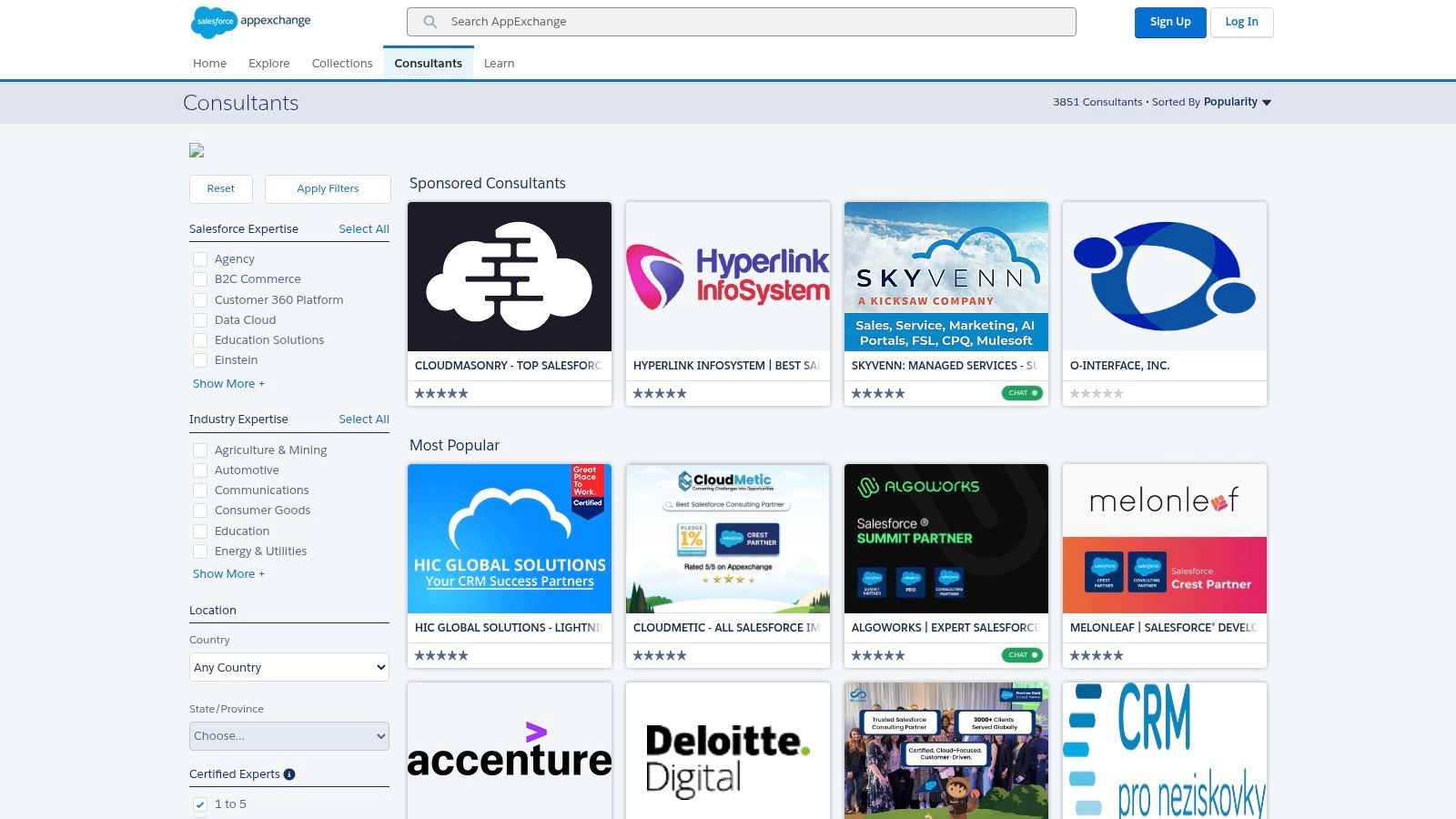
Task: Click the star rating on the Melonleaf tile
Action: [1097, 654]
